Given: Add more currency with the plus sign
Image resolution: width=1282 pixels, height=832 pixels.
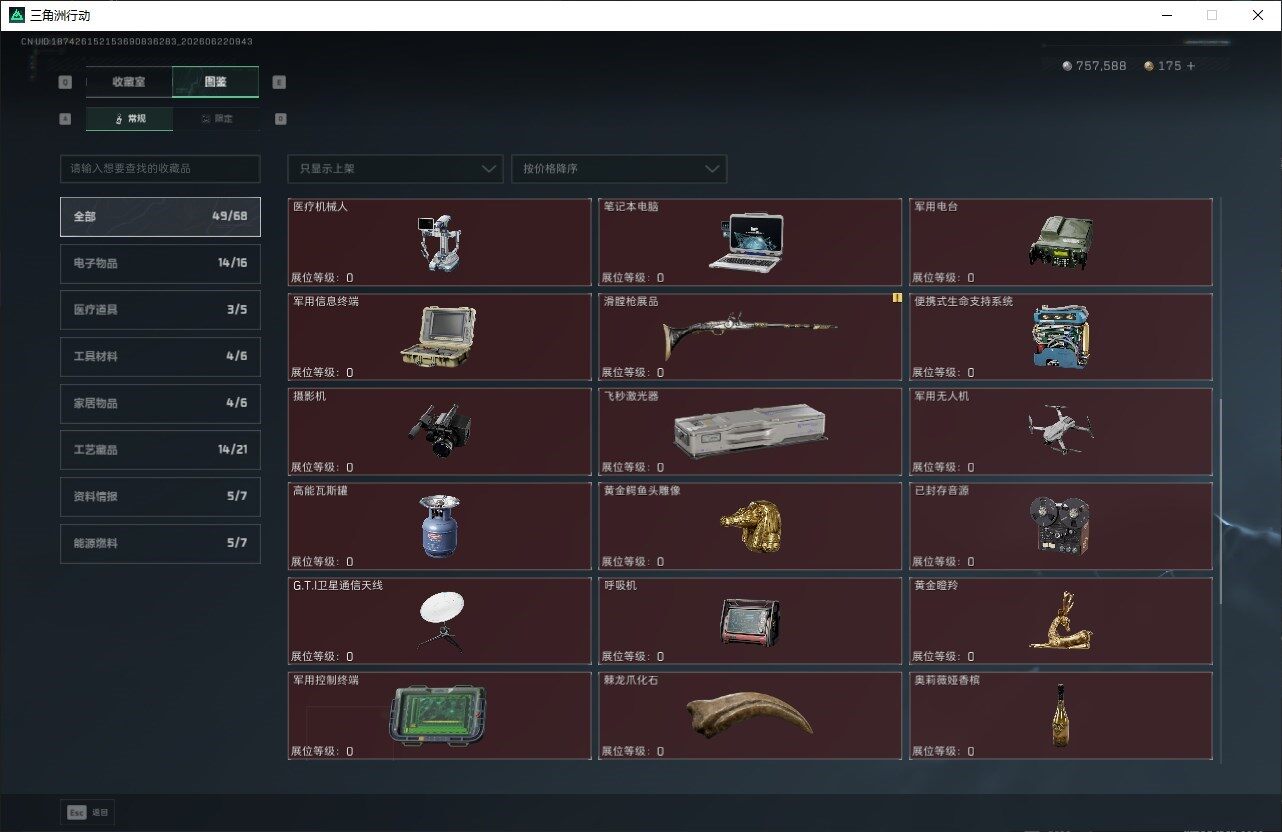Looking at the screenshot, I should point(1191,66).
